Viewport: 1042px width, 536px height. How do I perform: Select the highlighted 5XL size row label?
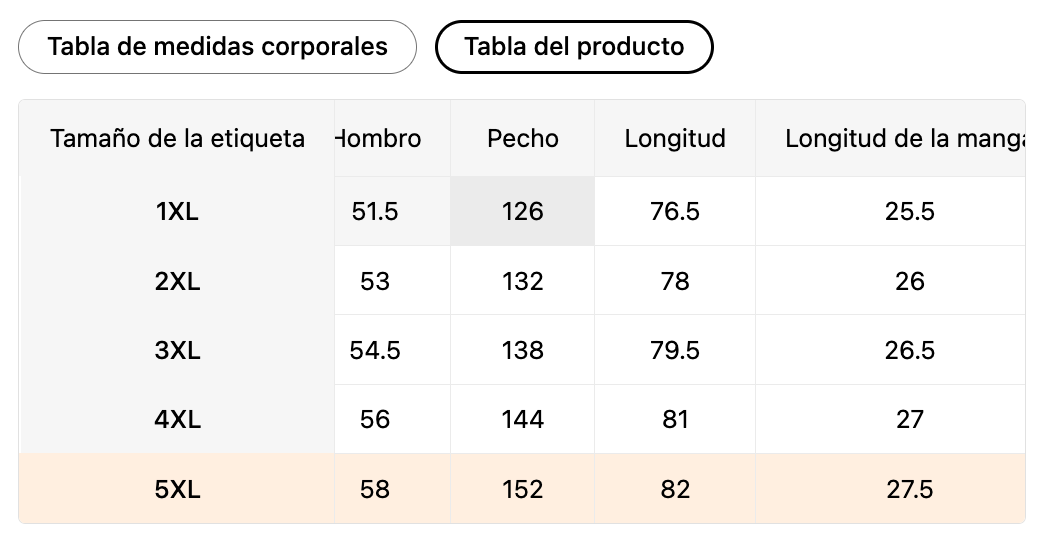click(177, 489)
